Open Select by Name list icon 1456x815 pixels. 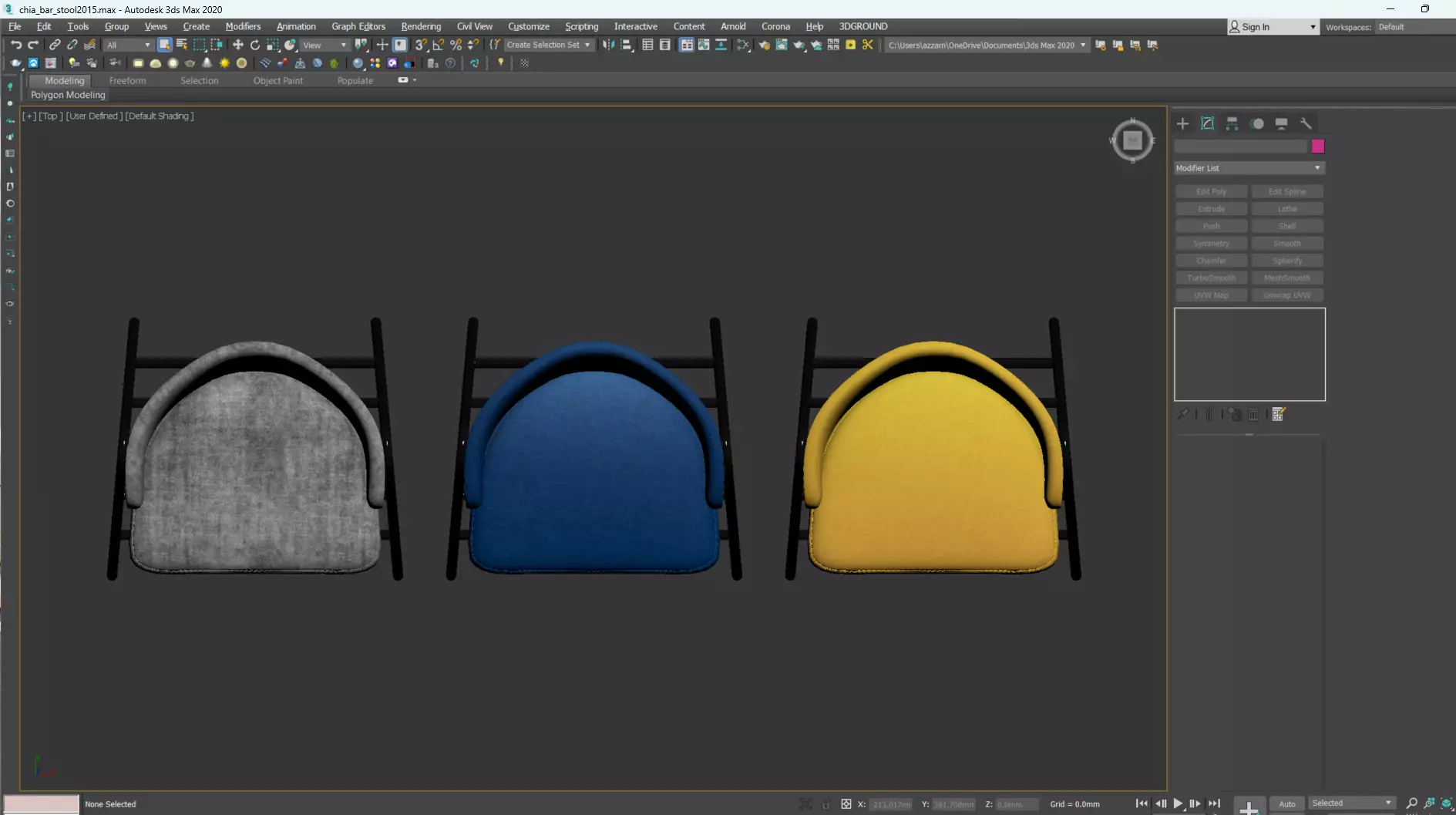(182, 45)
